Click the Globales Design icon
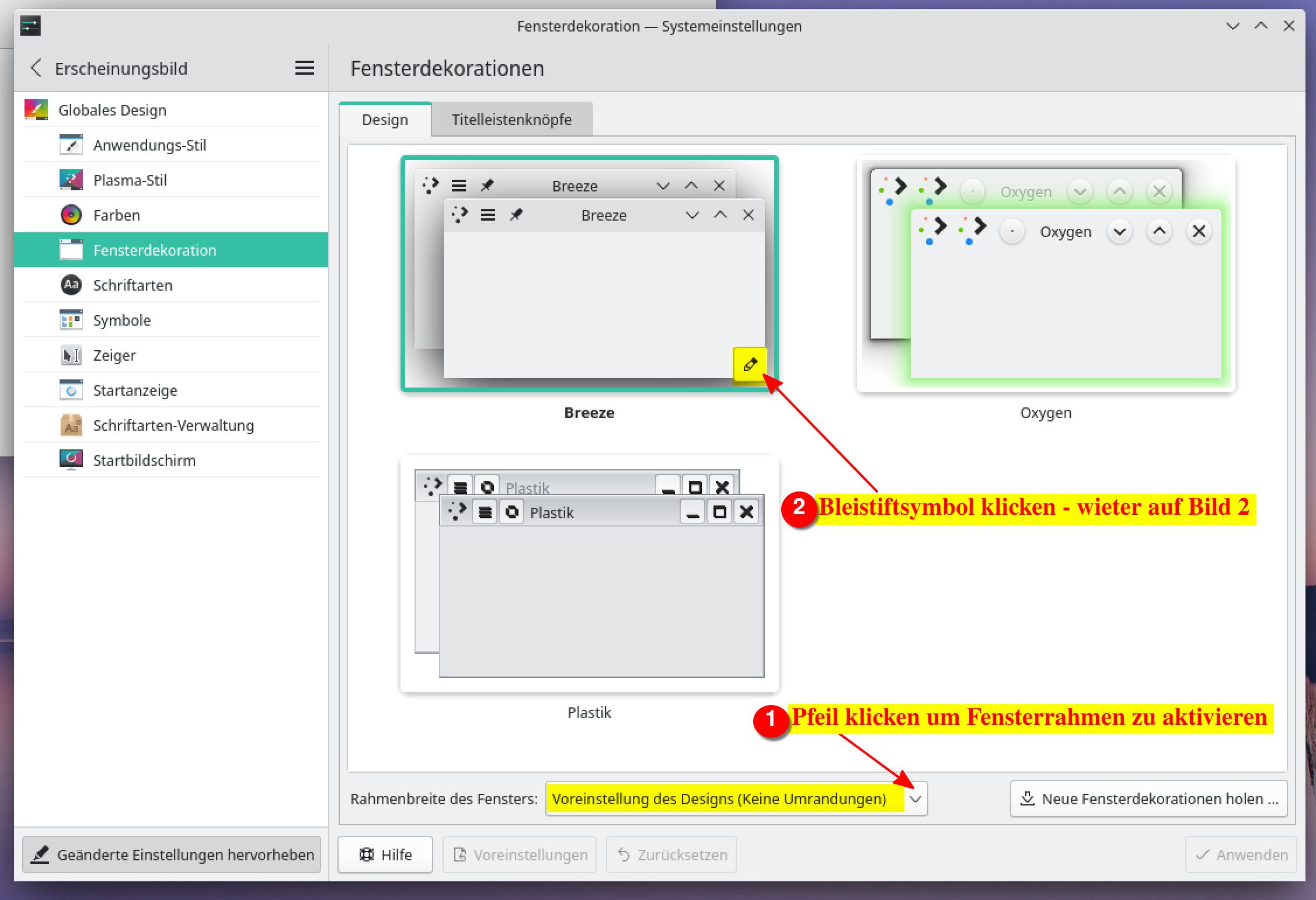1316x900 pixels. (x=36, y=110)
